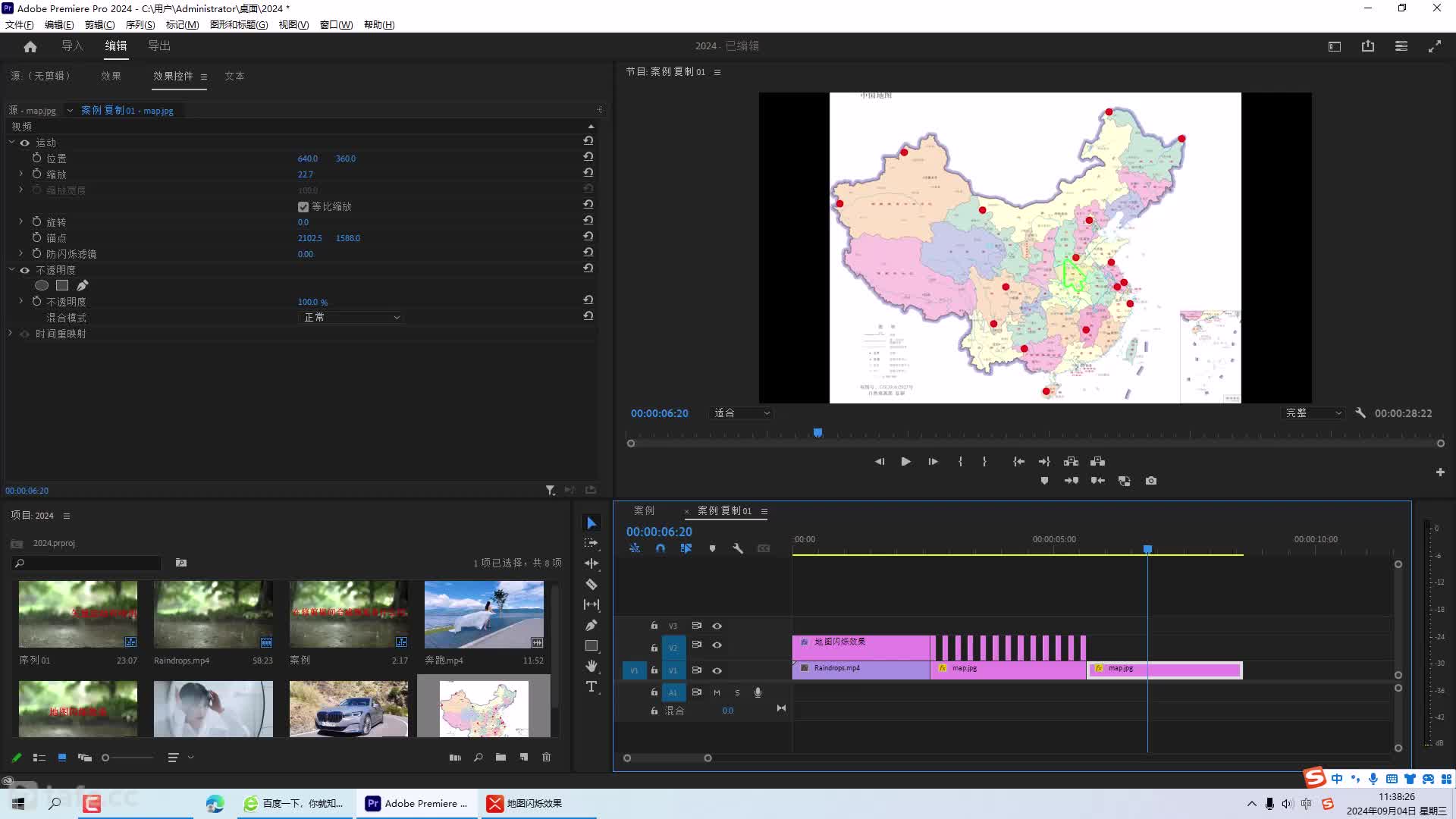Open 完整 playback resolution dropdown

pyautogui.click(x=1313, y=413)
